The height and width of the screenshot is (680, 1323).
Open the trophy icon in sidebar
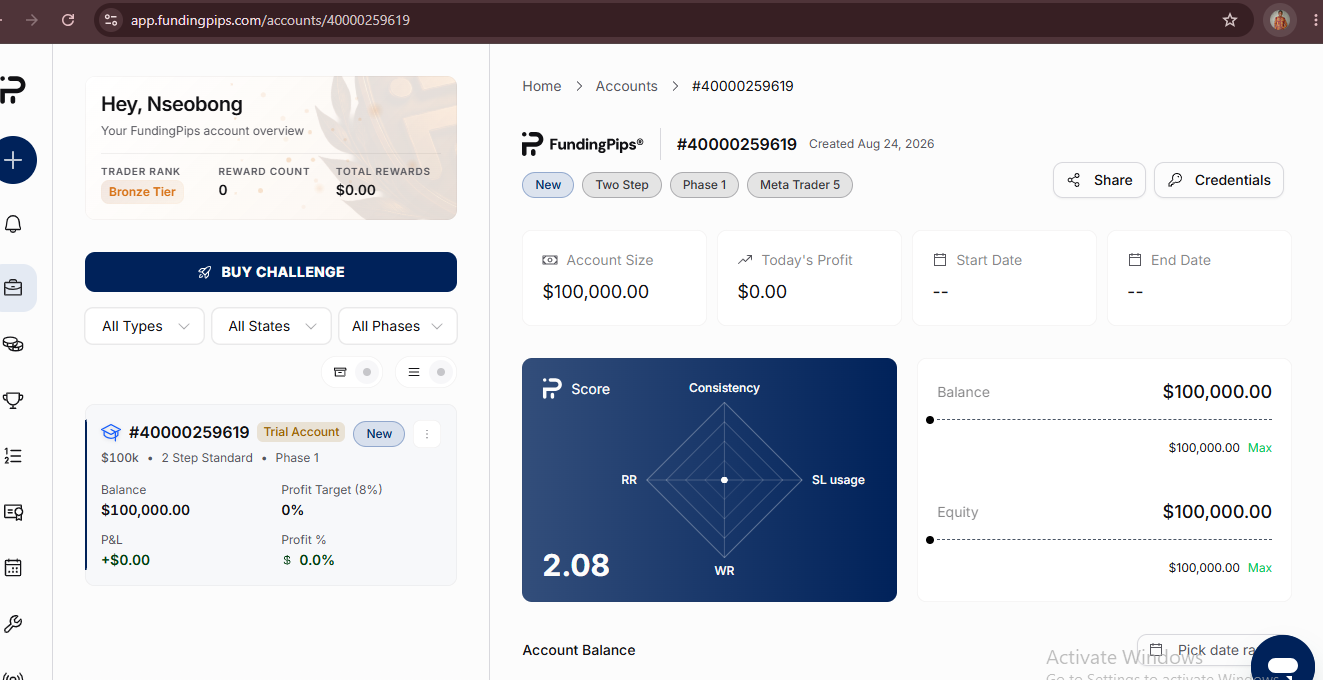click(x=13, y=400)
